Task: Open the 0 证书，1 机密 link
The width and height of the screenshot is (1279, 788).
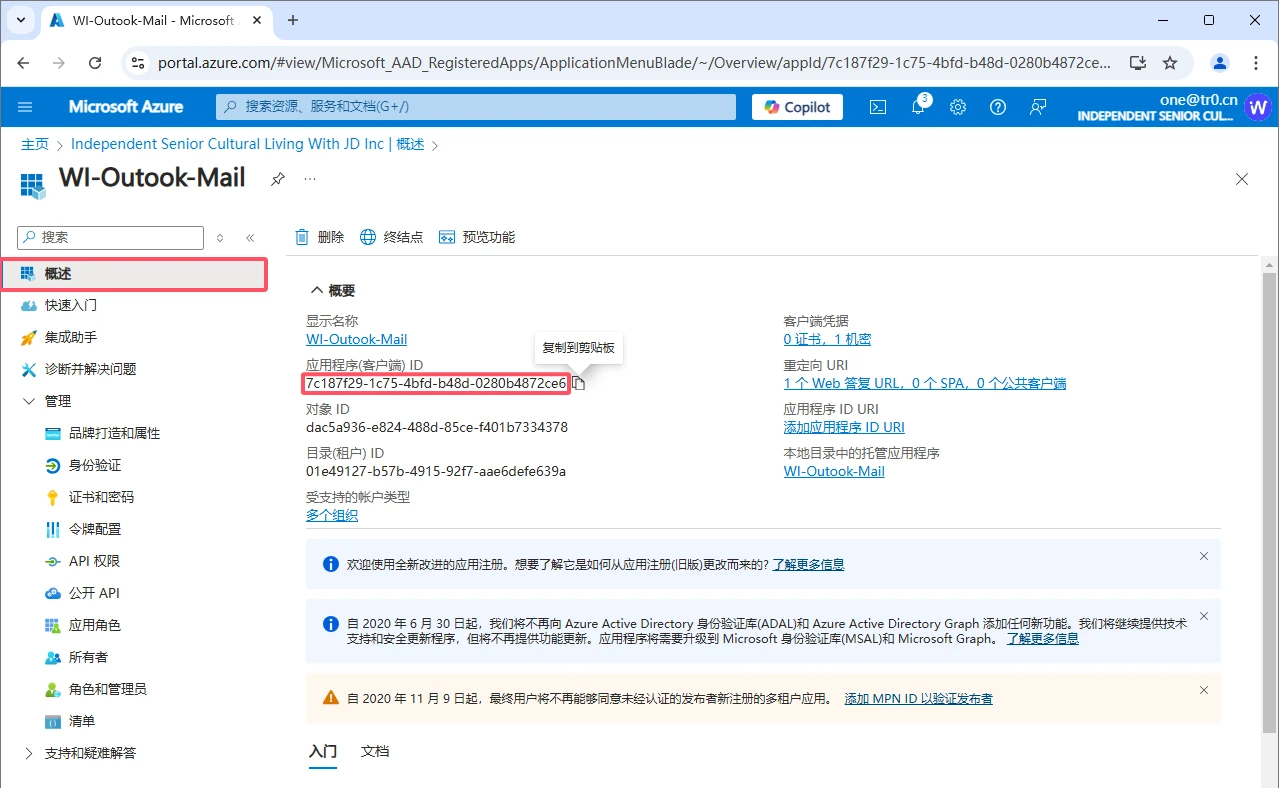Action: tap(827, 339)
